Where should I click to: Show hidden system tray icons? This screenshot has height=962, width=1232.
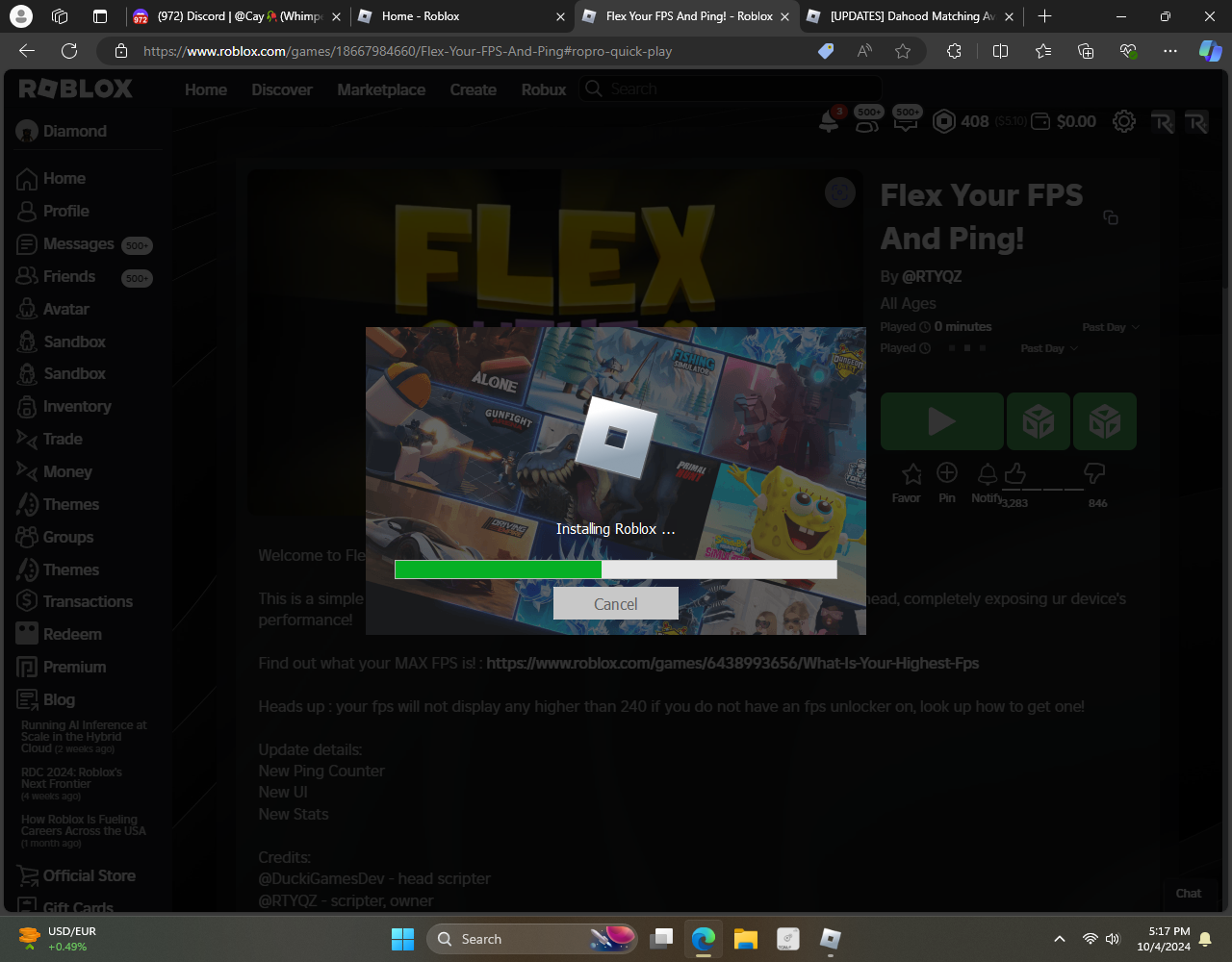point(1060,939)
